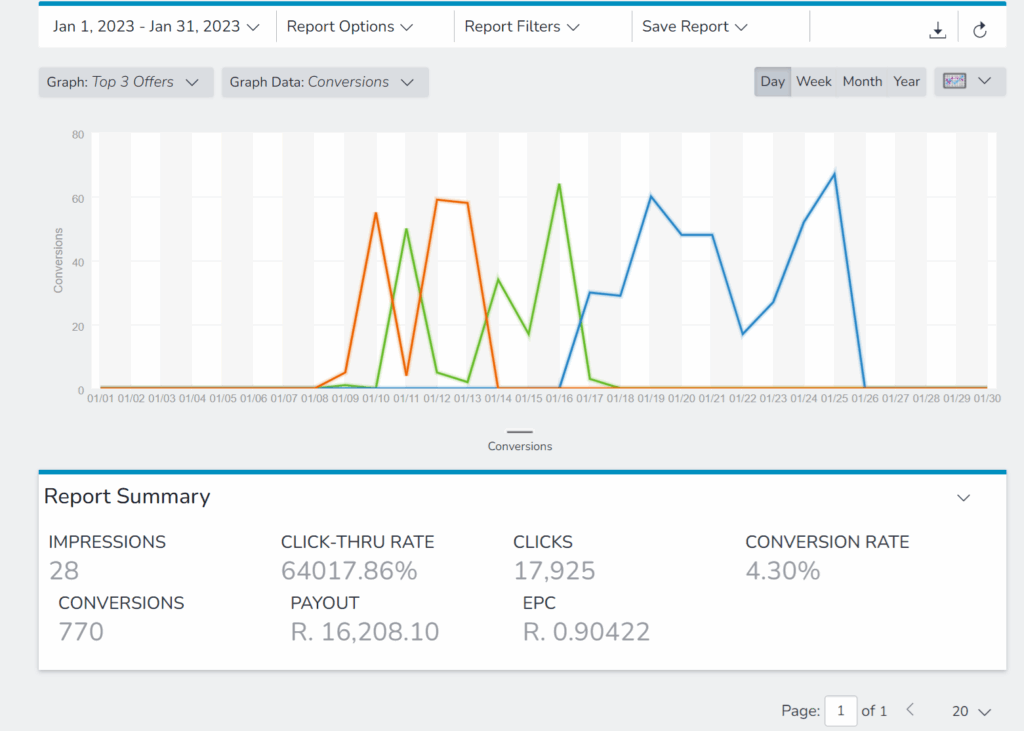Toggle the Conversions legend line
1024x731 pixels.
(x=519, y=440)
